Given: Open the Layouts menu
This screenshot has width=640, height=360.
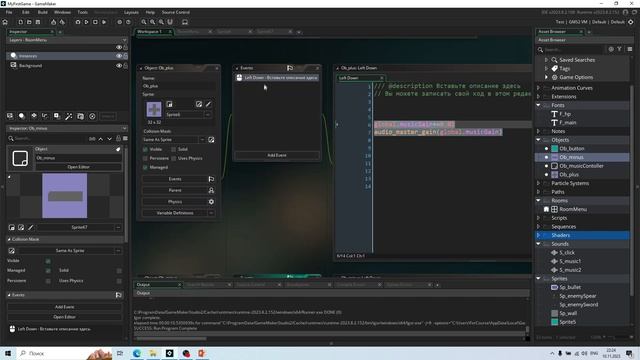Looking at the screenshot, I should tap(131, 12).
